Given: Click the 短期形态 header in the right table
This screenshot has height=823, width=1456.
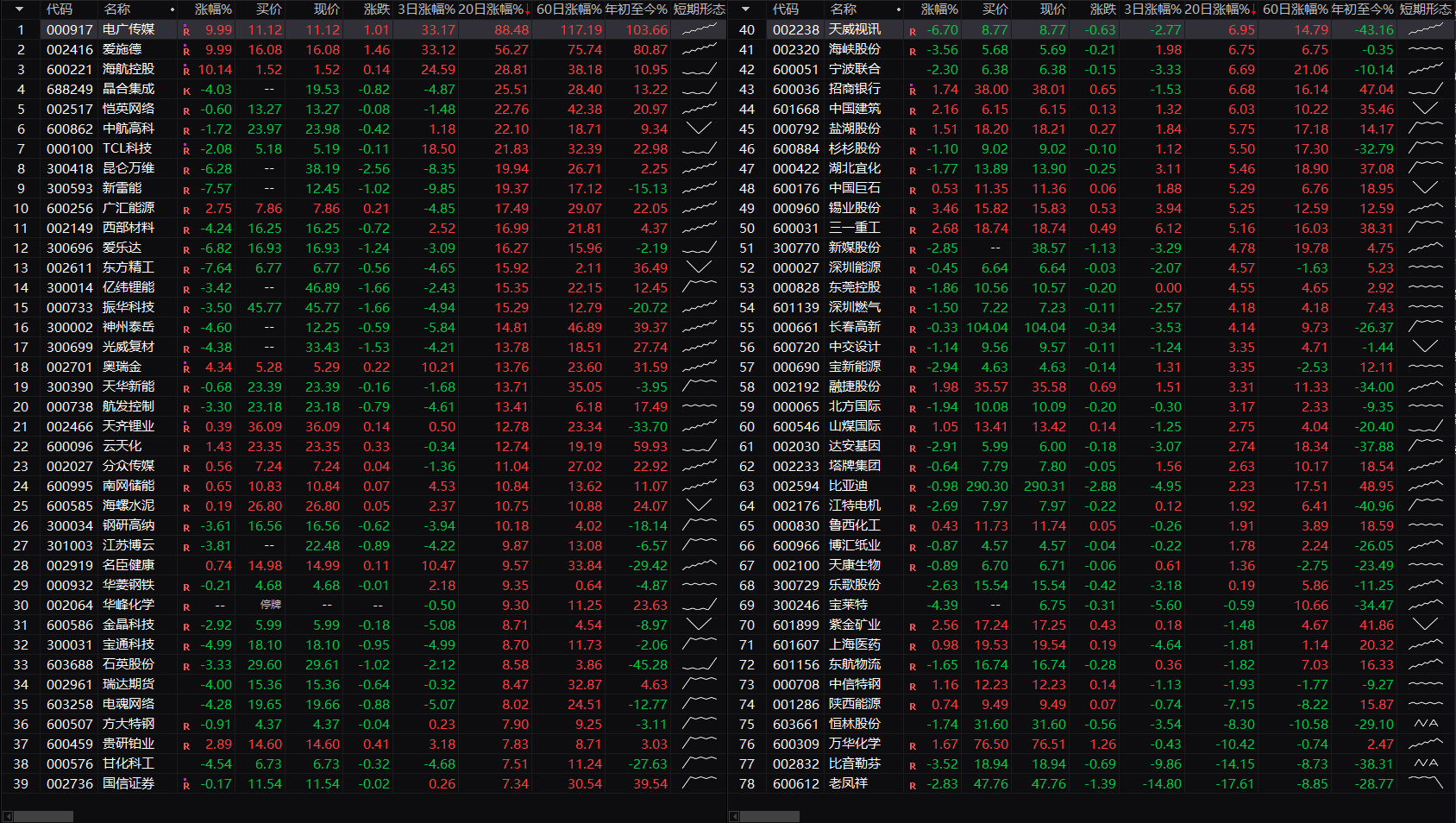Looking at the screenshot, I should pos(1425,9).
